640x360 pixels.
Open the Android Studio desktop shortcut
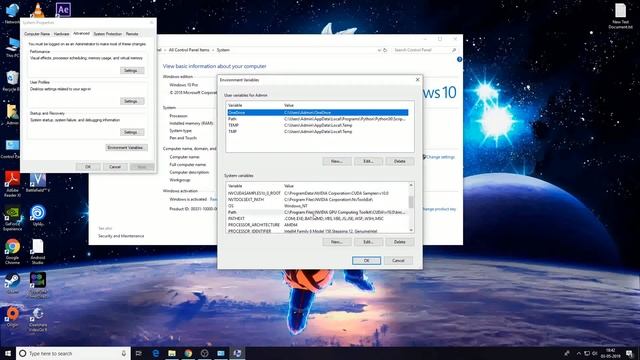38,252
